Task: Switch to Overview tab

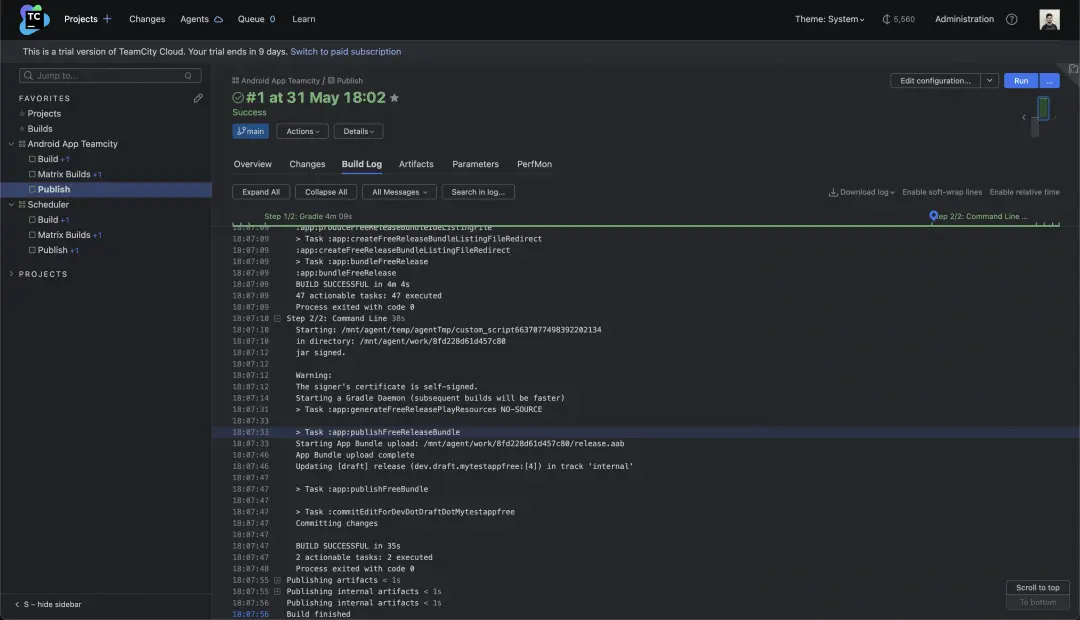Action: pyautogui.click(x=252, y=164)
